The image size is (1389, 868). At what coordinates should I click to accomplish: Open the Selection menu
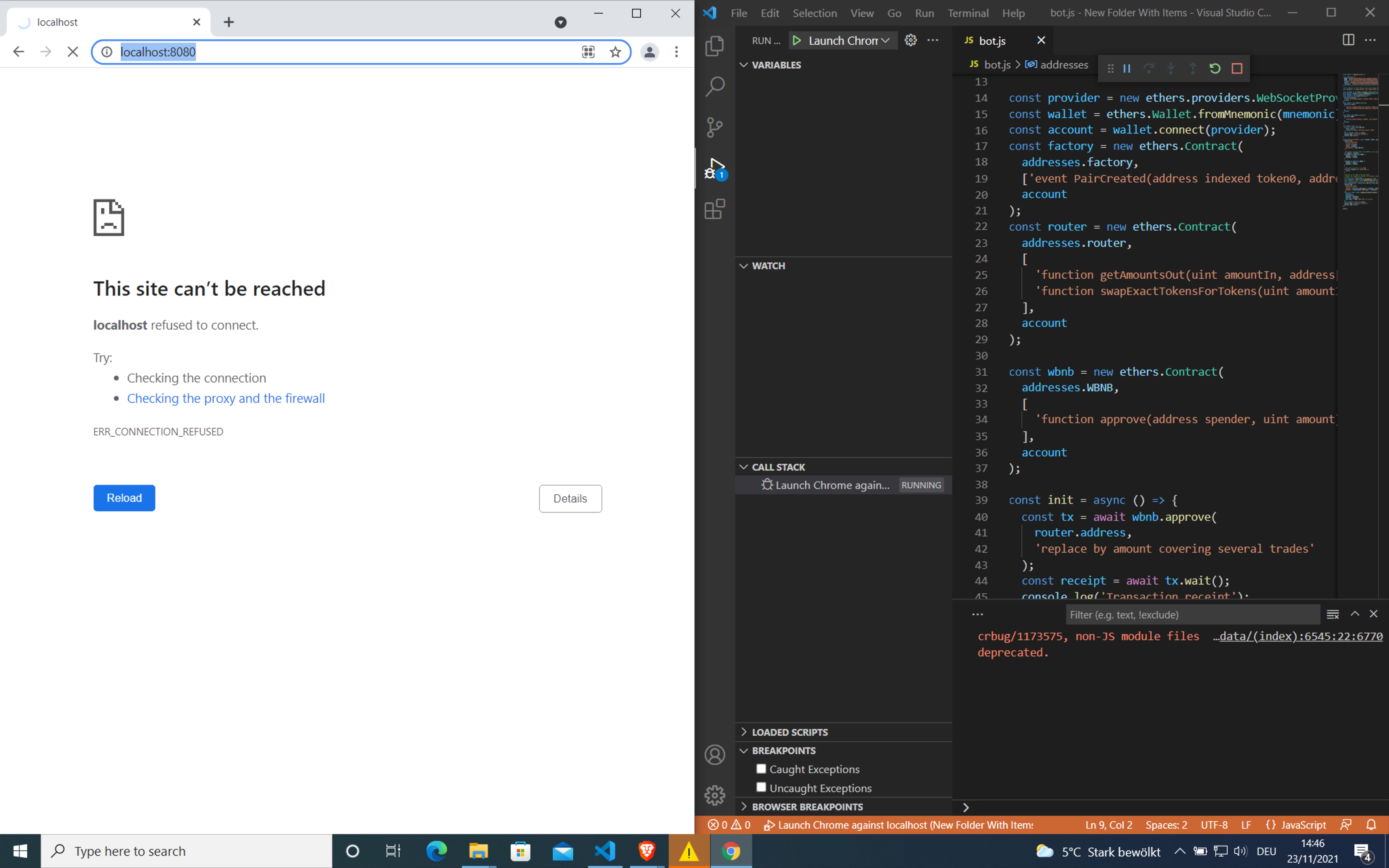814,13
